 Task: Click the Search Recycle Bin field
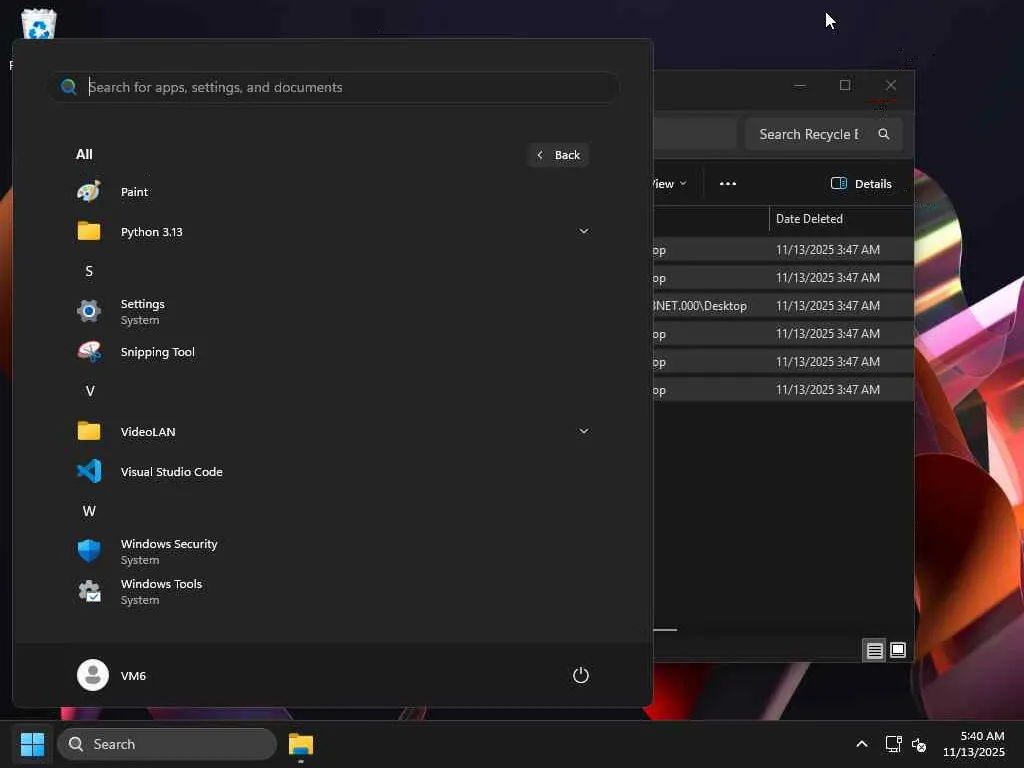(x=824, y=134)
